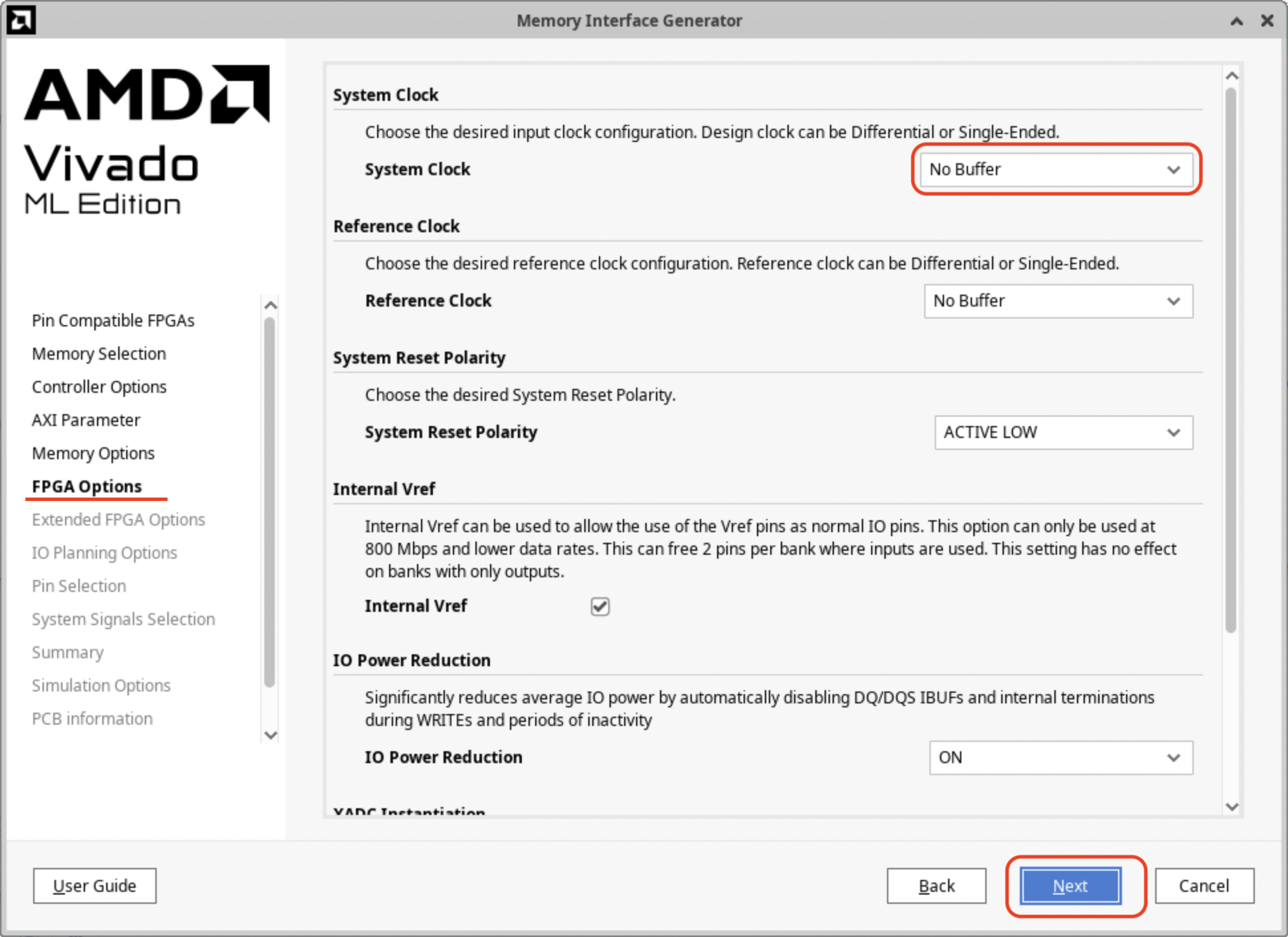Click the AMD icon in title bar
The image size is (1288, 937).
point(21,20)
